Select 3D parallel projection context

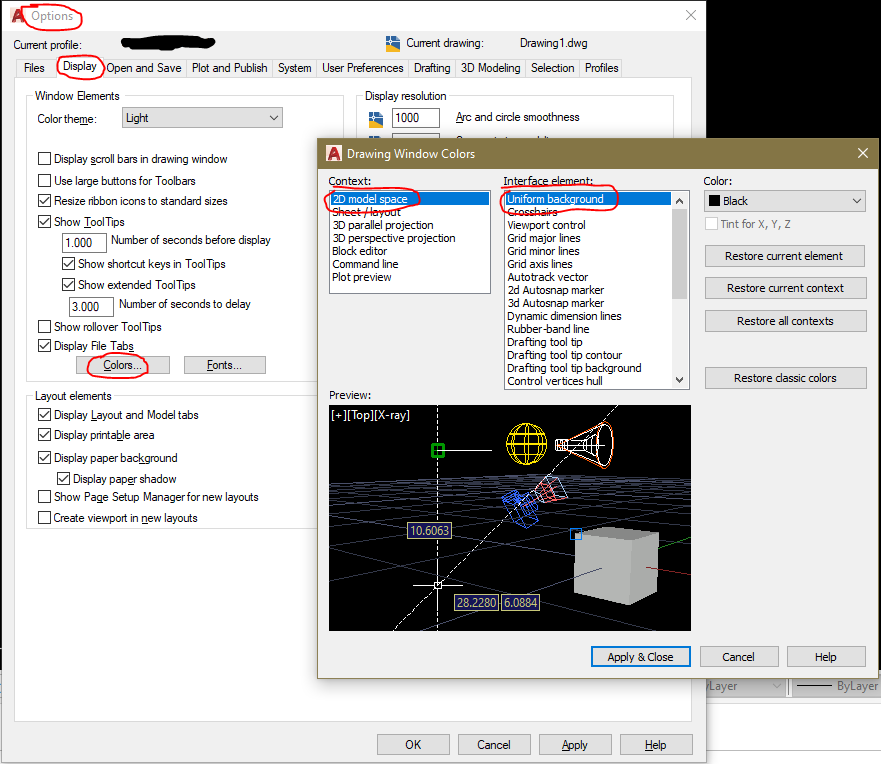[x=410, y=225]
